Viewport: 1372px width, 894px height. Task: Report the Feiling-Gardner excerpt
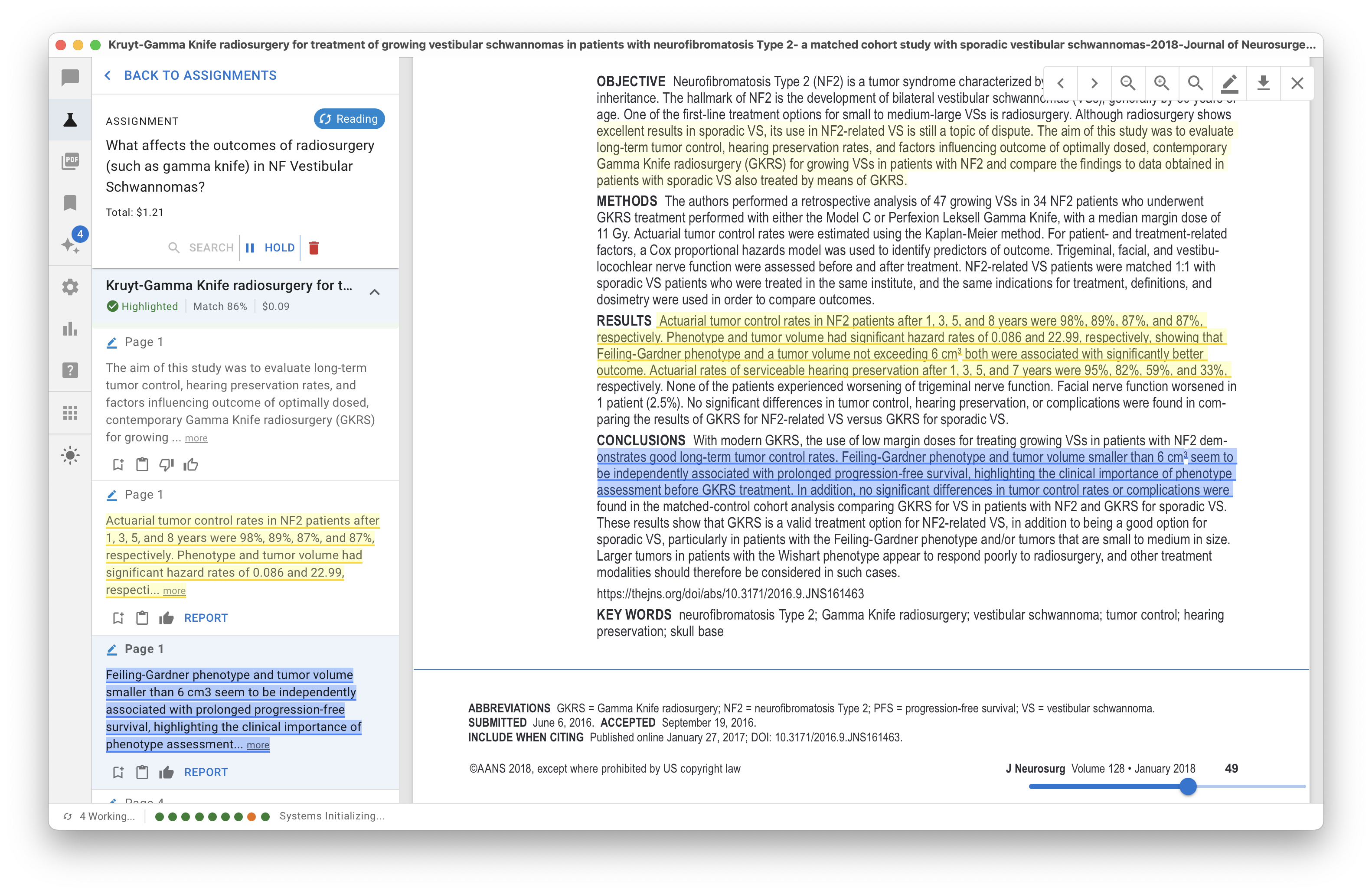[206, 772]
